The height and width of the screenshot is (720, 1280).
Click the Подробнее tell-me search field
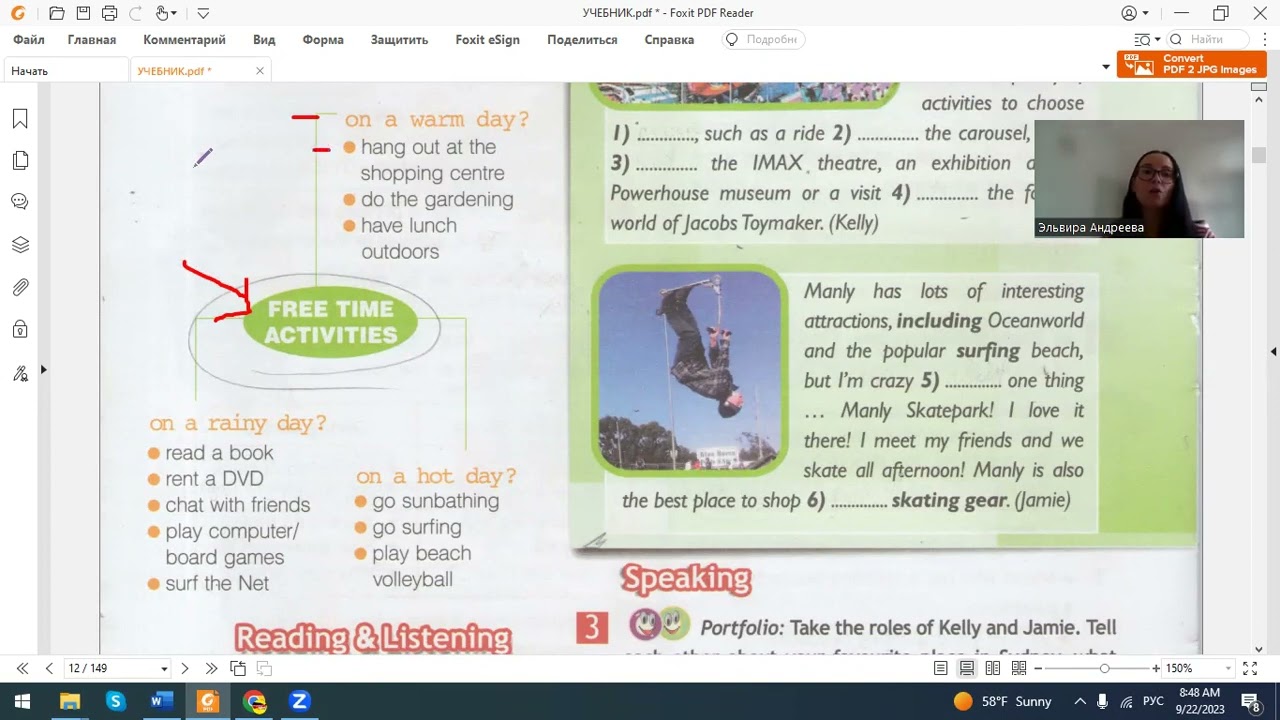click(764, 40)
